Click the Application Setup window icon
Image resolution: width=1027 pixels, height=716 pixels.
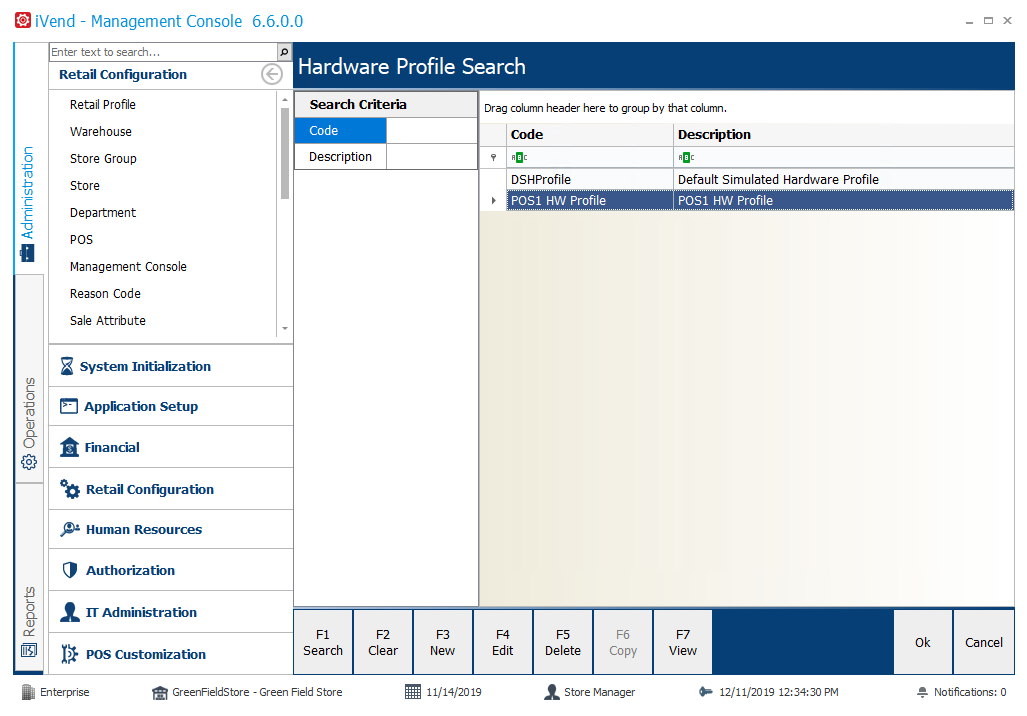click(x=69, y=406)
